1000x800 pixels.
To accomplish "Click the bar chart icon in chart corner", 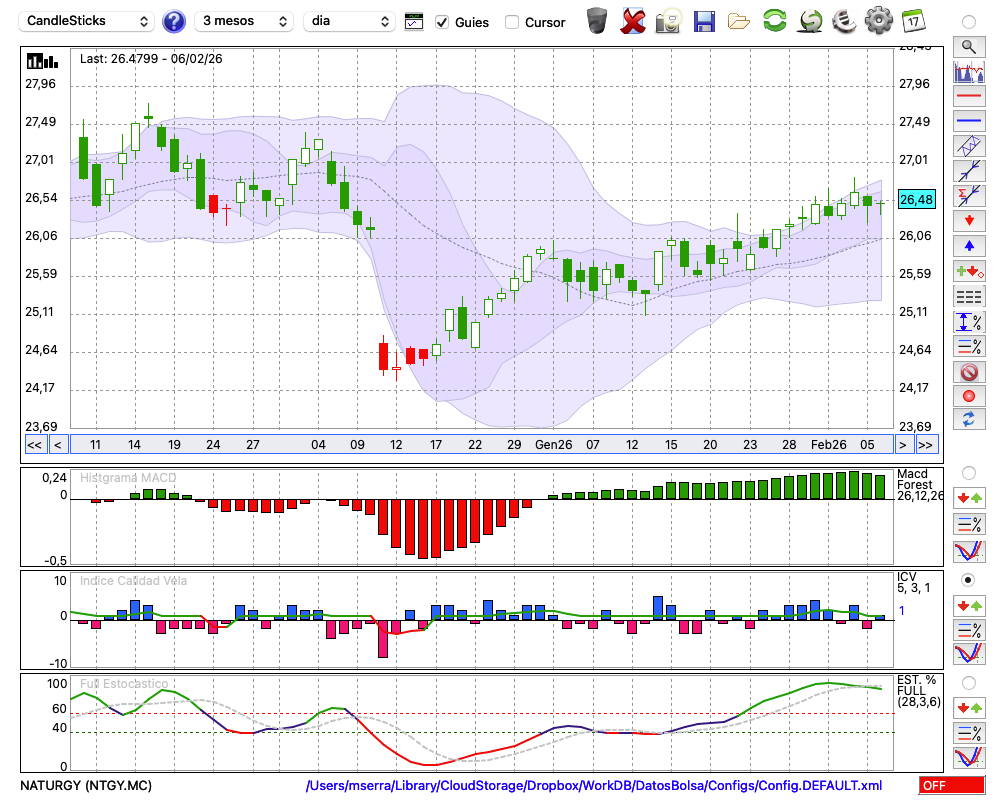I will (x=42, y=61).
